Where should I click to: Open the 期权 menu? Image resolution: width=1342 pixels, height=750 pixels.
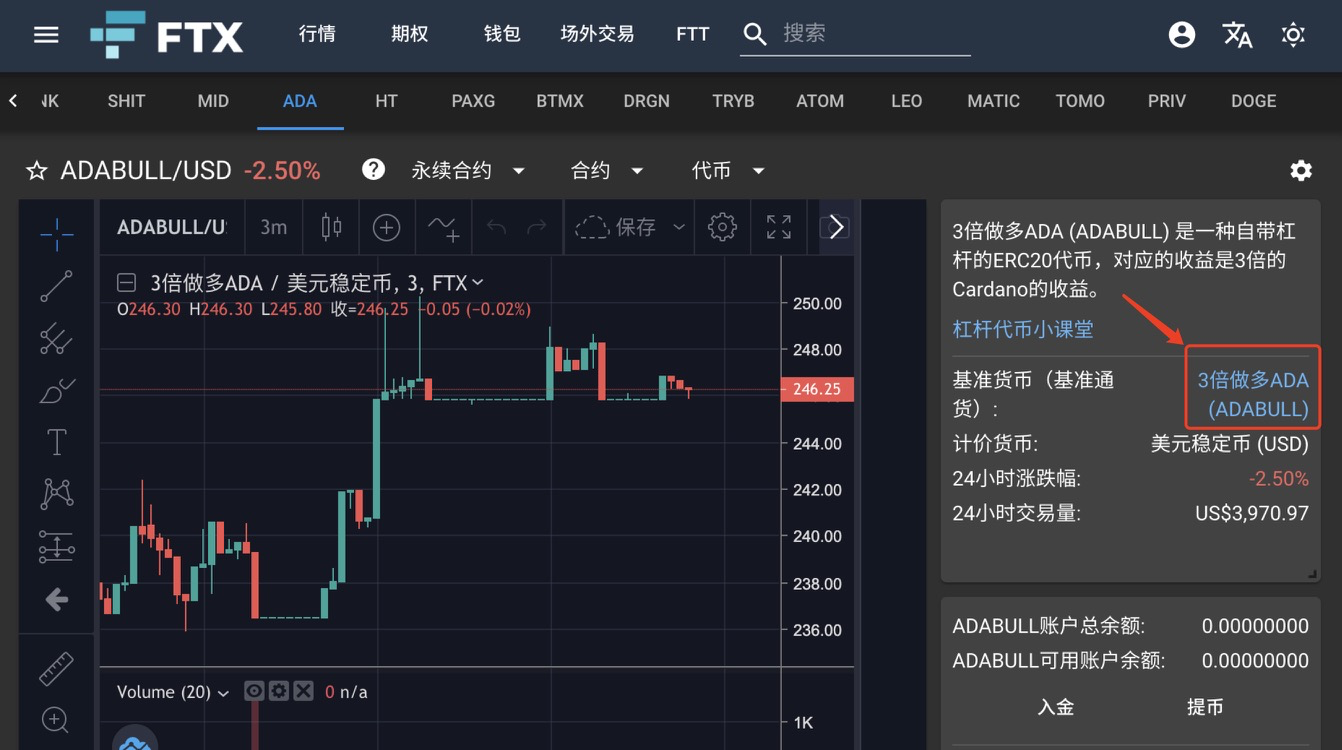point(409,34)
